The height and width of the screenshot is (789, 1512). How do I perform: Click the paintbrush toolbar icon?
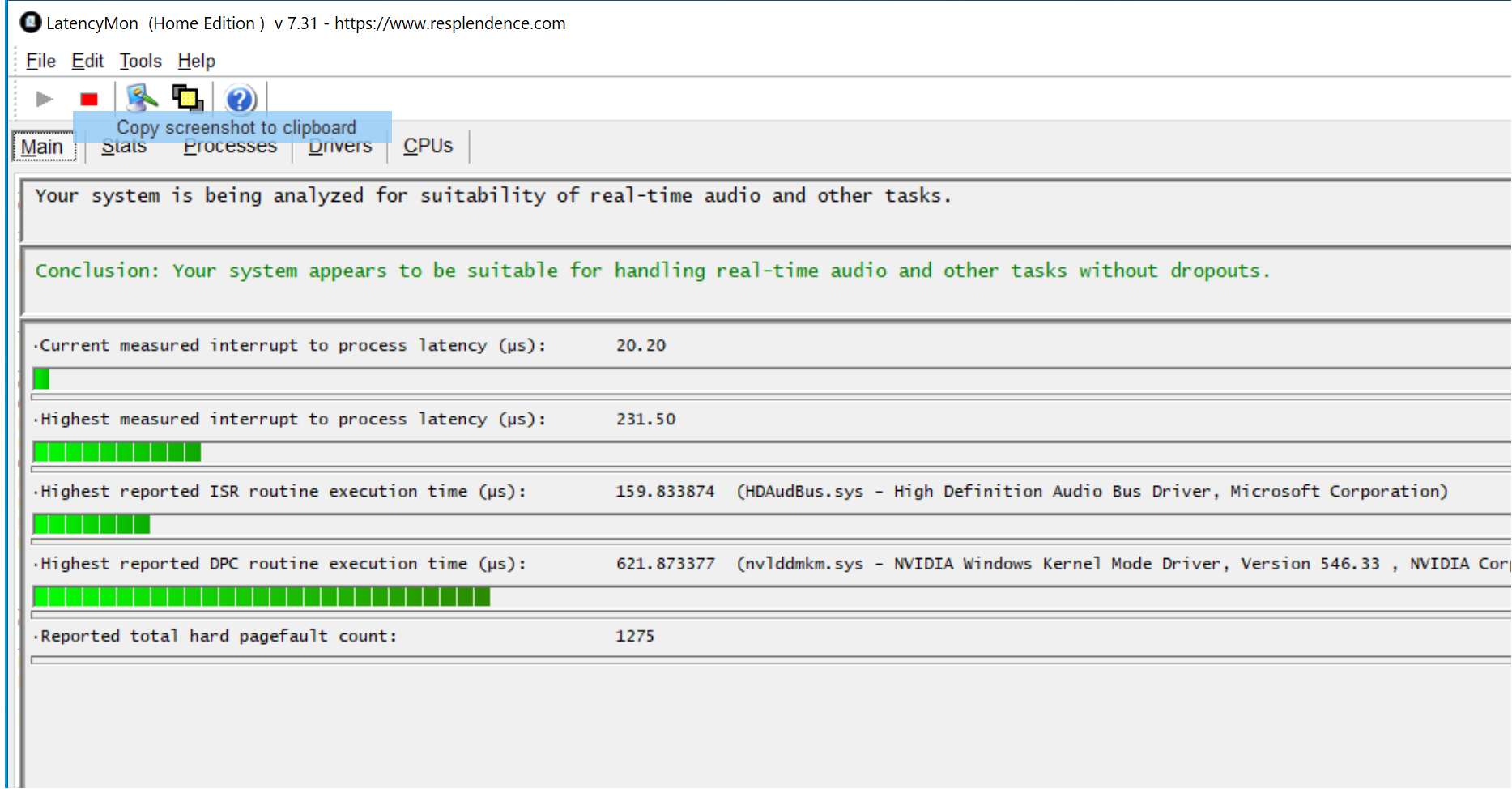click(142, 98)
